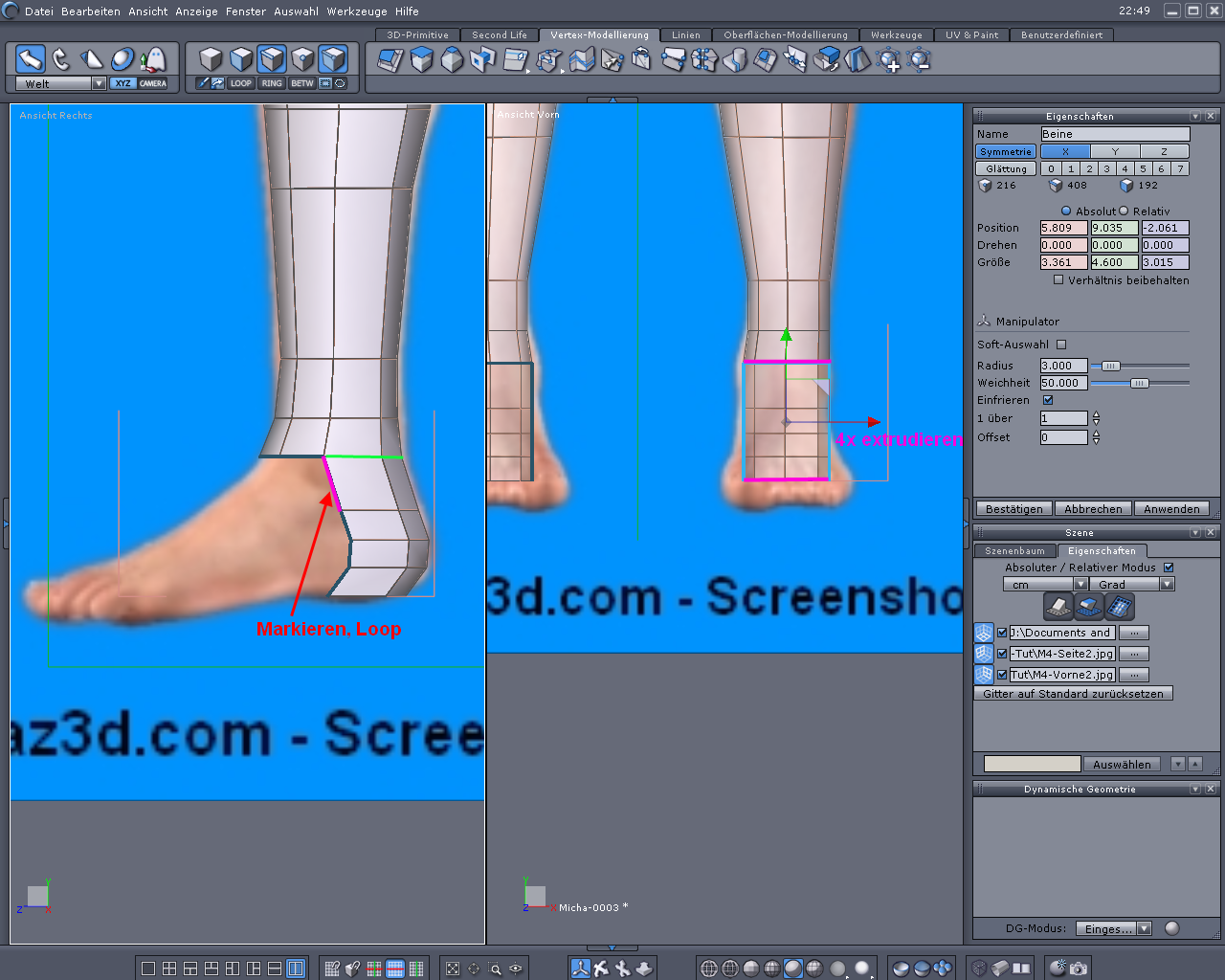Open the Second Life tab
The height and width of the screenshot is (980, 1225).
pyautogui.click(x=500, y=34)
